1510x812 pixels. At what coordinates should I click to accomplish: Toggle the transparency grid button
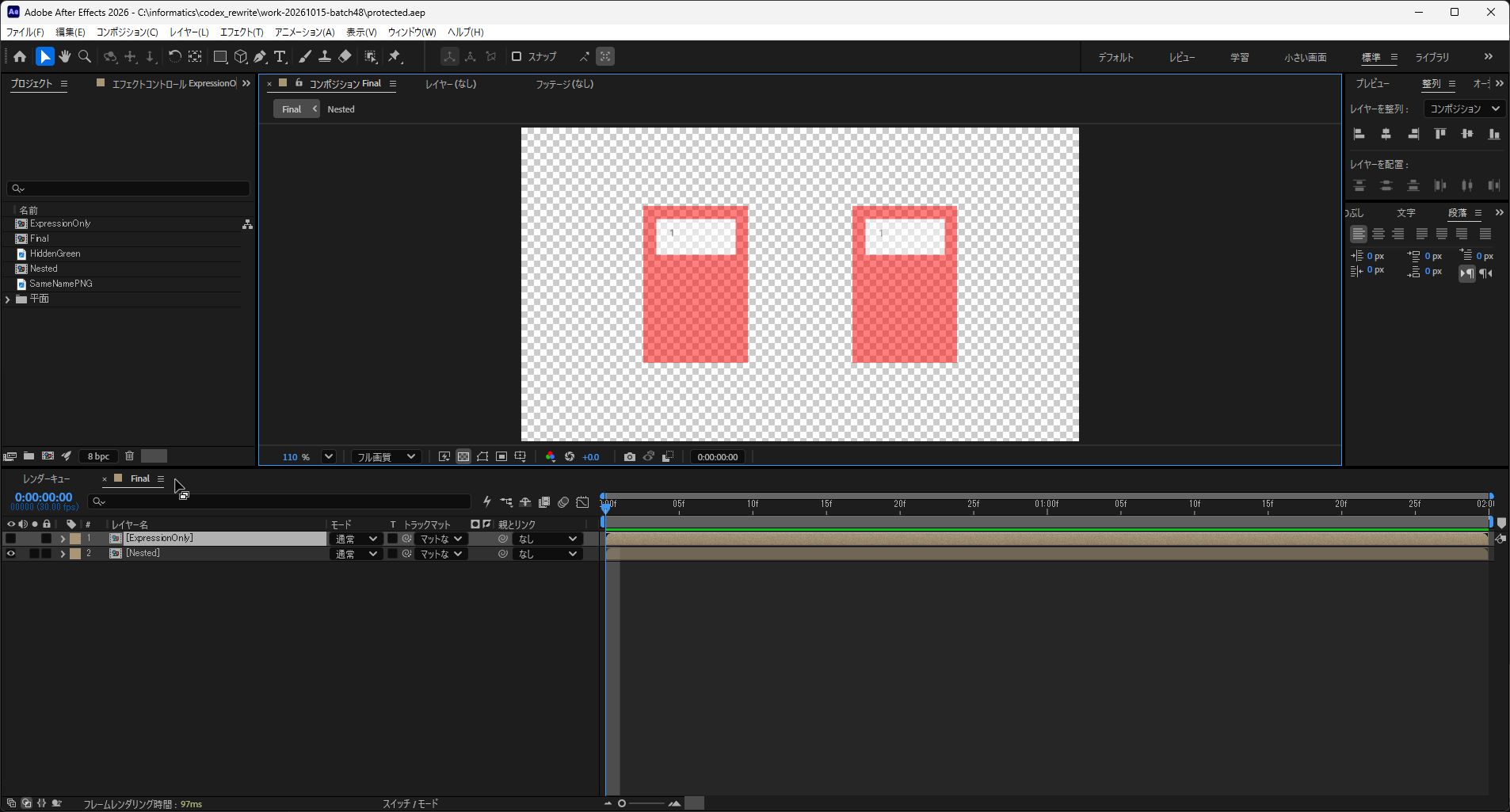click(463, 457)
